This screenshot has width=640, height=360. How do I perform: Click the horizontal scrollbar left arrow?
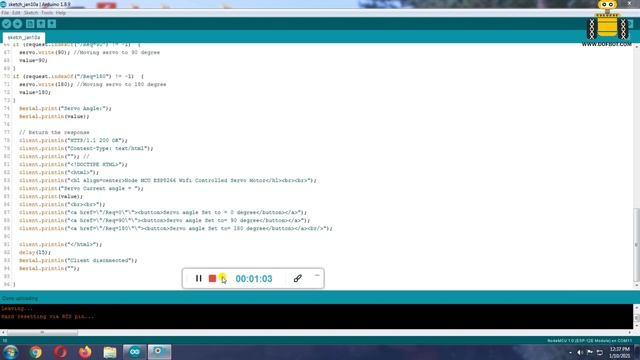[3, 332]
